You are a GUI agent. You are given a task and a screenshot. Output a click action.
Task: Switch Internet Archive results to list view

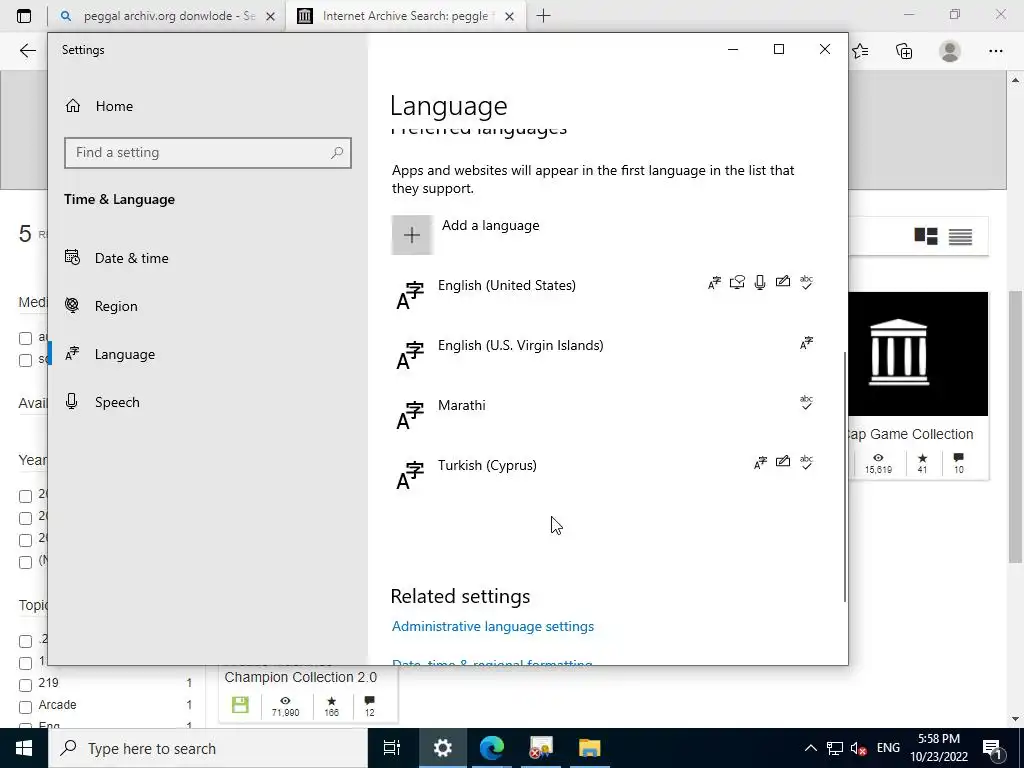[960, 236]
